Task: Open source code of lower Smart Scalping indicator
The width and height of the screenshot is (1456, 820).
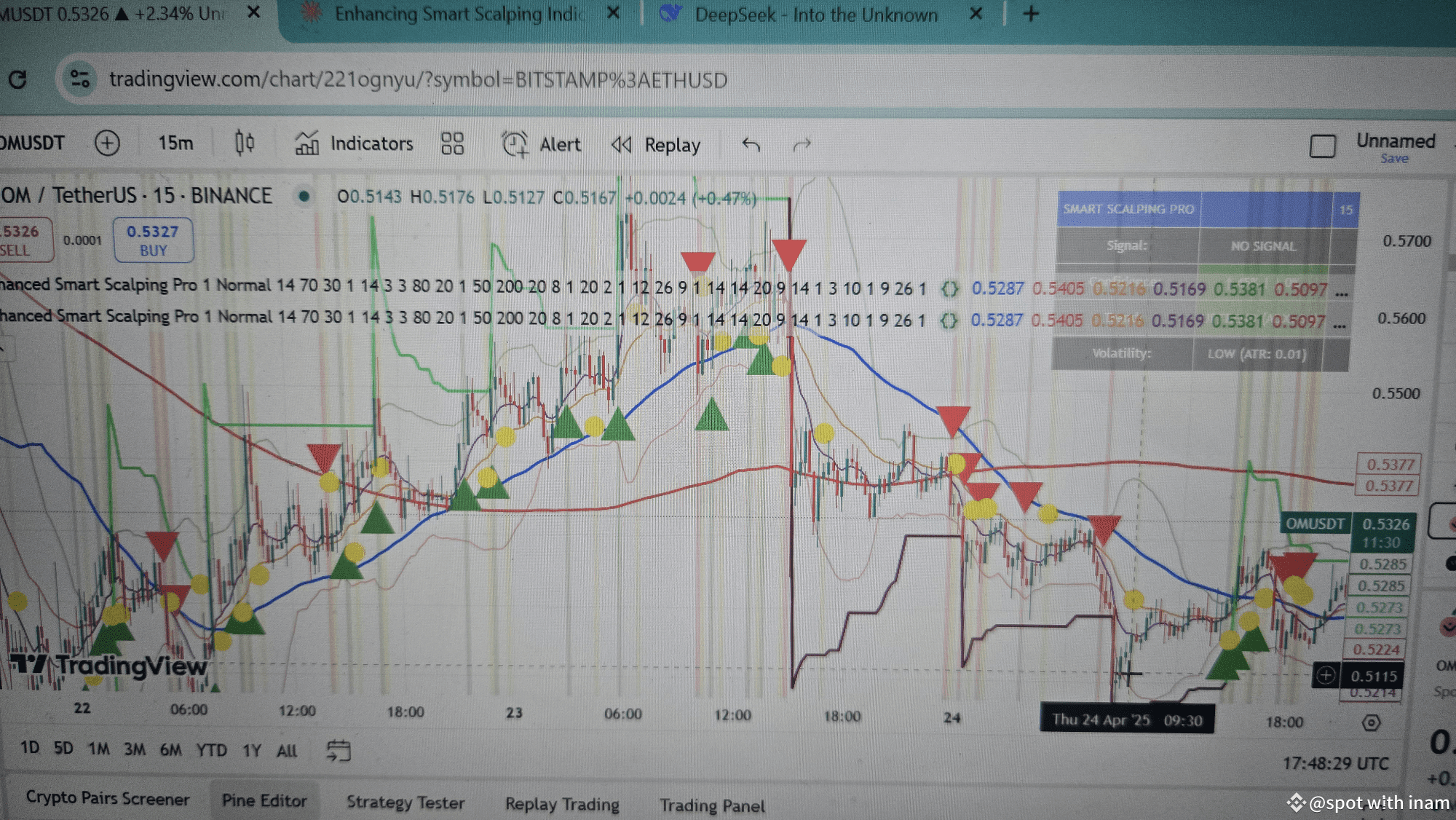Action: click(x=949, y=320)
